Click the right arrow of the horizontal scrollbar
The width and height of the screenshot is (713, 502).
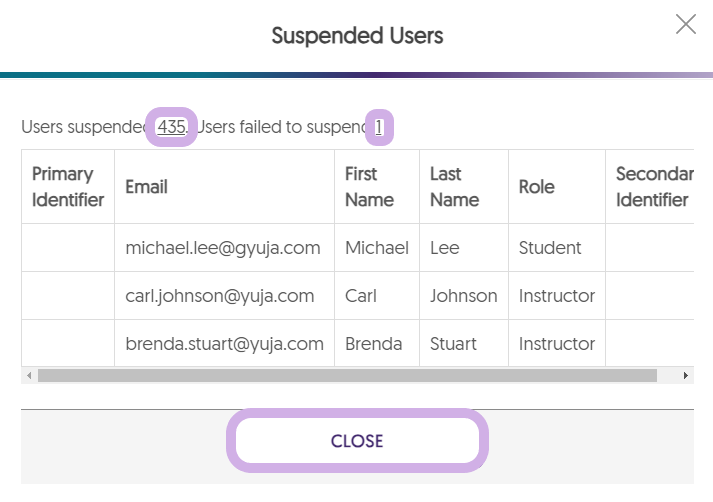[686, 376]
